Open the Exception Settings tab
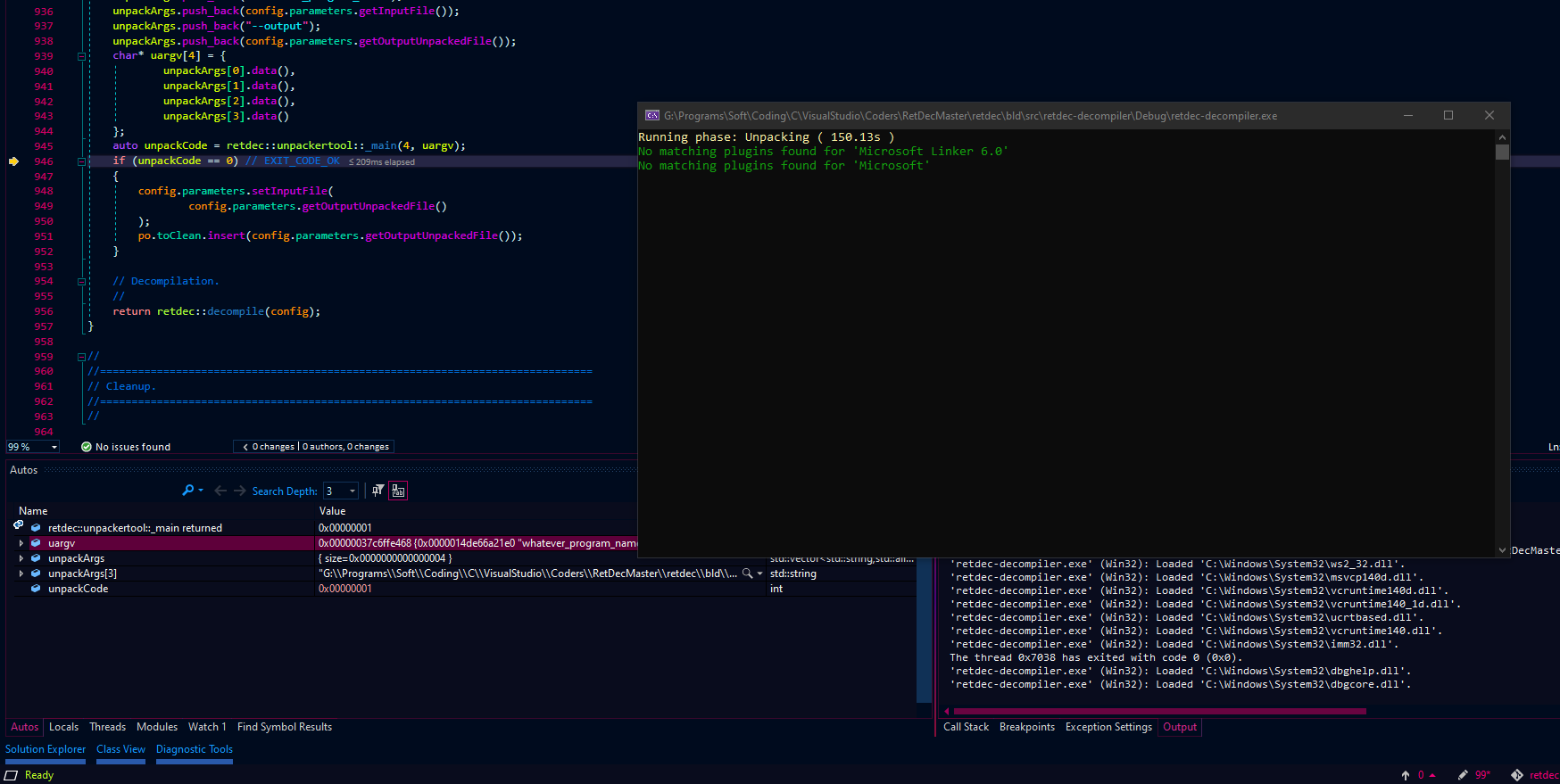This screenshot has width=1560, height=784. pyautogui.click(x=1108, y=727)
